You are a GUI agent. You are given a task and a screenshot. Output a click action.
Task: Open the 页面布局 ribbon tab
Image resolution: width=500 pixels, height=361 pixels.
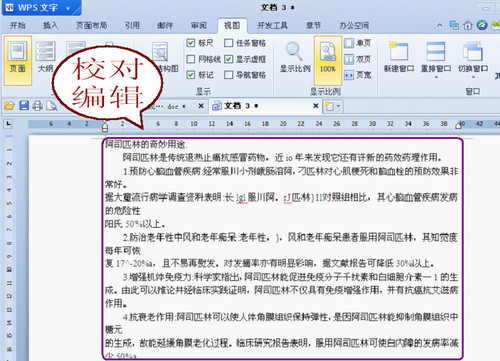pyautogui.click(x=91, y=25)
